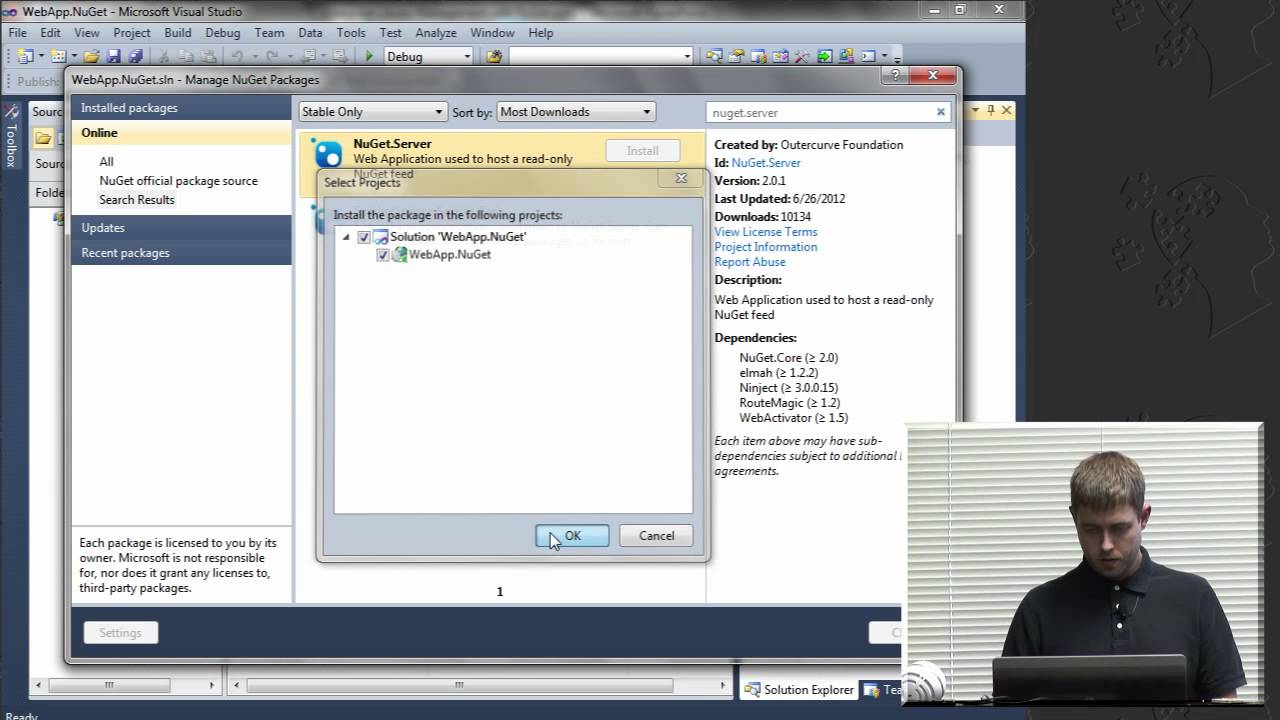The width and height of the screenshot is (1280, 720).
Task: Open the find combo box dropdown
Action: 687,56
